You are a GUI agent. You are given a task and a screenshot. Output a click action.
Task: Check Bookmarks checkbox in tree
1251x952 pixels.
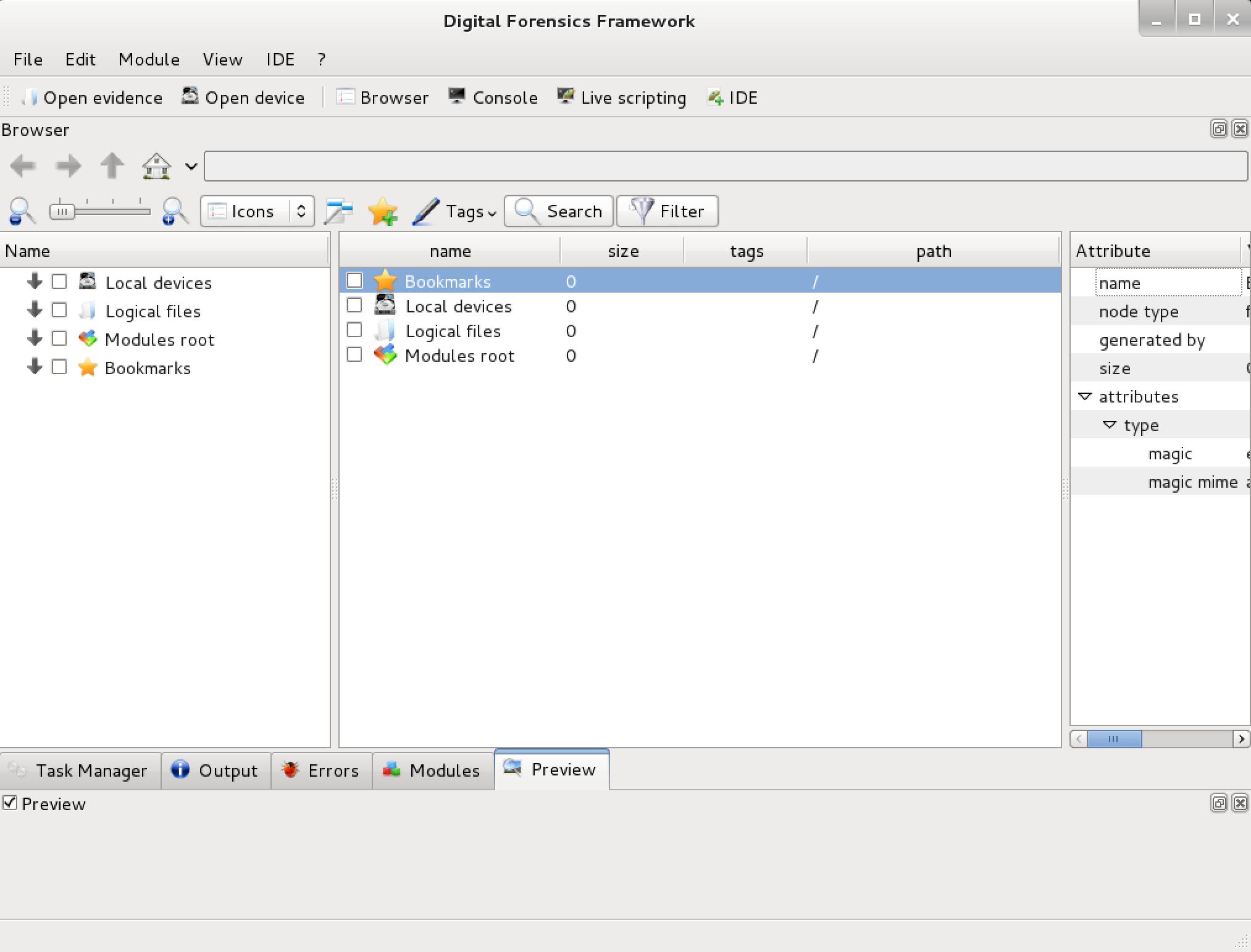(x=59, y=367)
